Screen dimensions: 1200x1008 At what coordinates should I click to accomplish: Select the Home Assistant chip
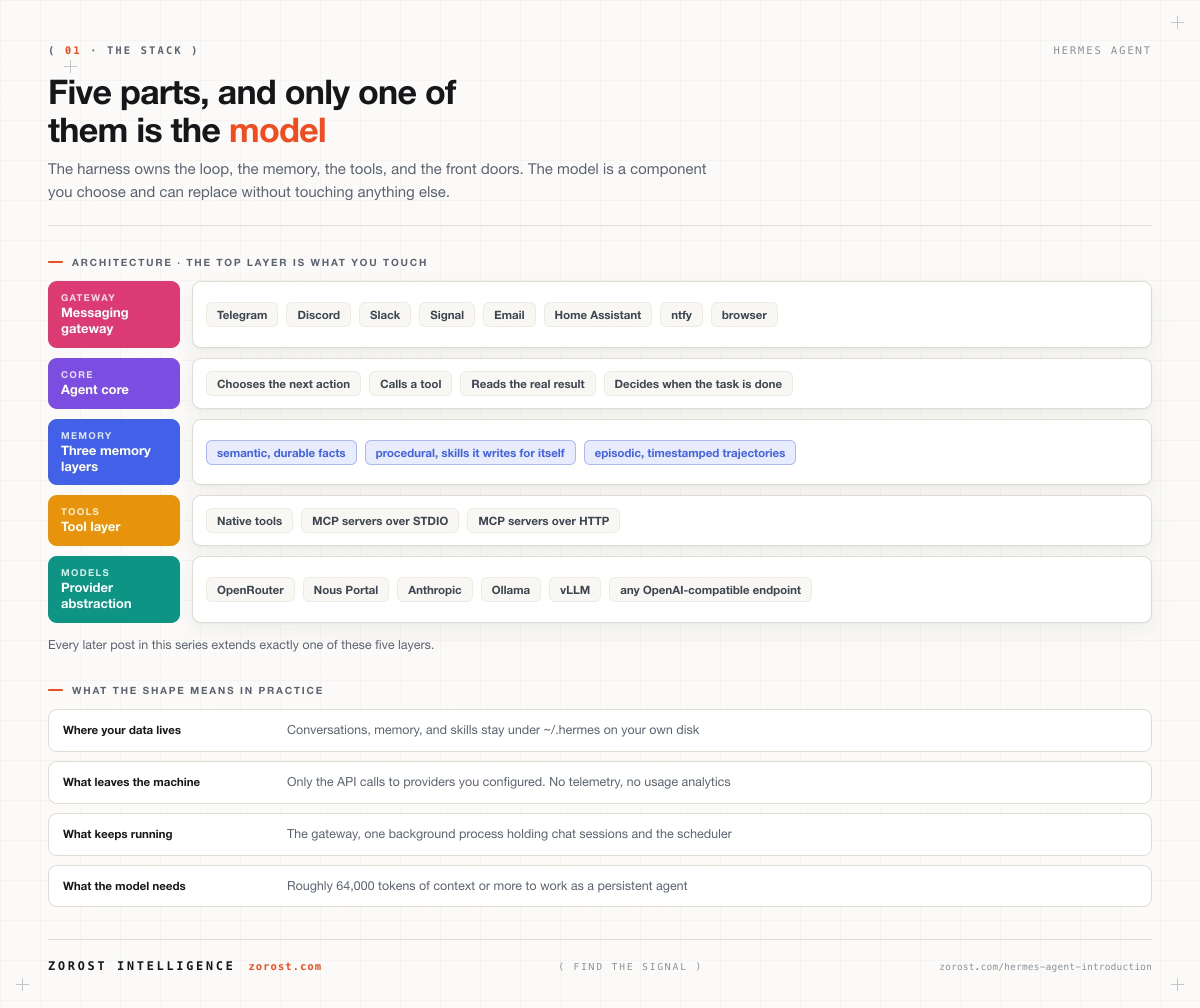pos(597,315)
